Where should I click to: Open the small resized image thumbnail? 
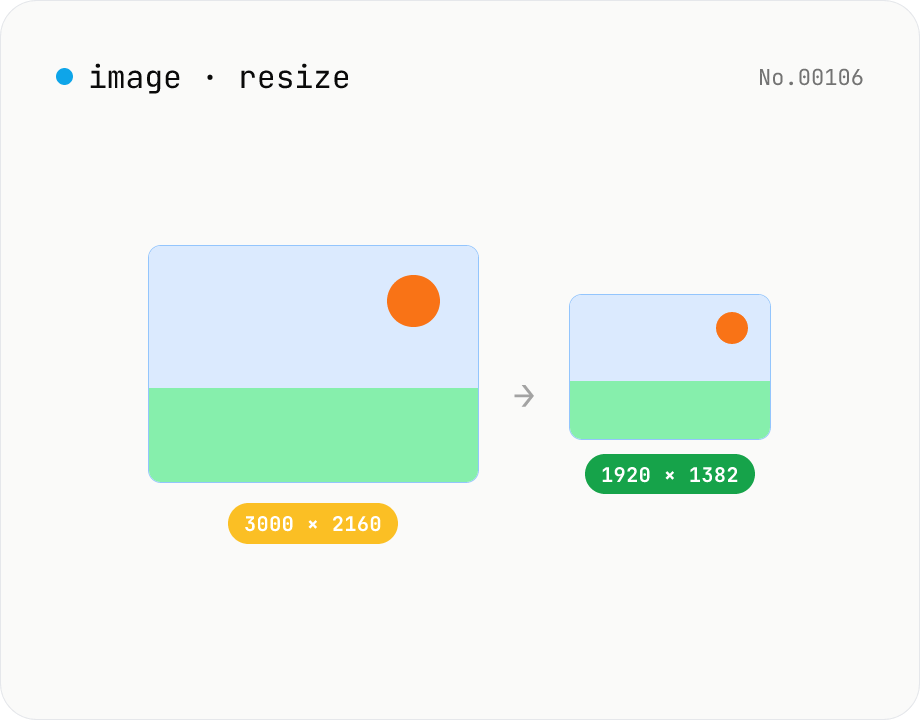pyautogui.click(x=669, y=367)
